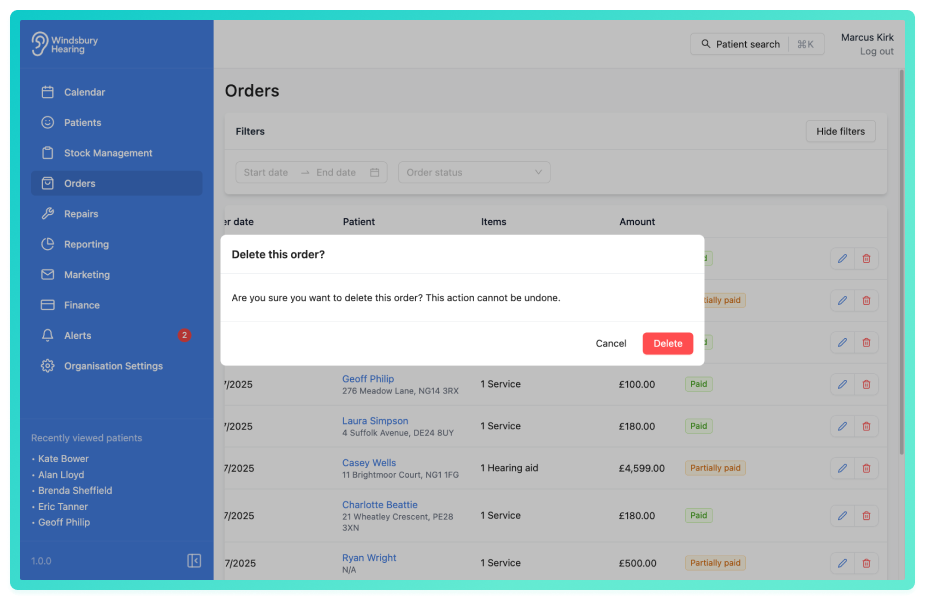This screenshot has height=600, width=925.
Task: Delete Charlotte Beattie's order with trash icon
Action: 866,516
